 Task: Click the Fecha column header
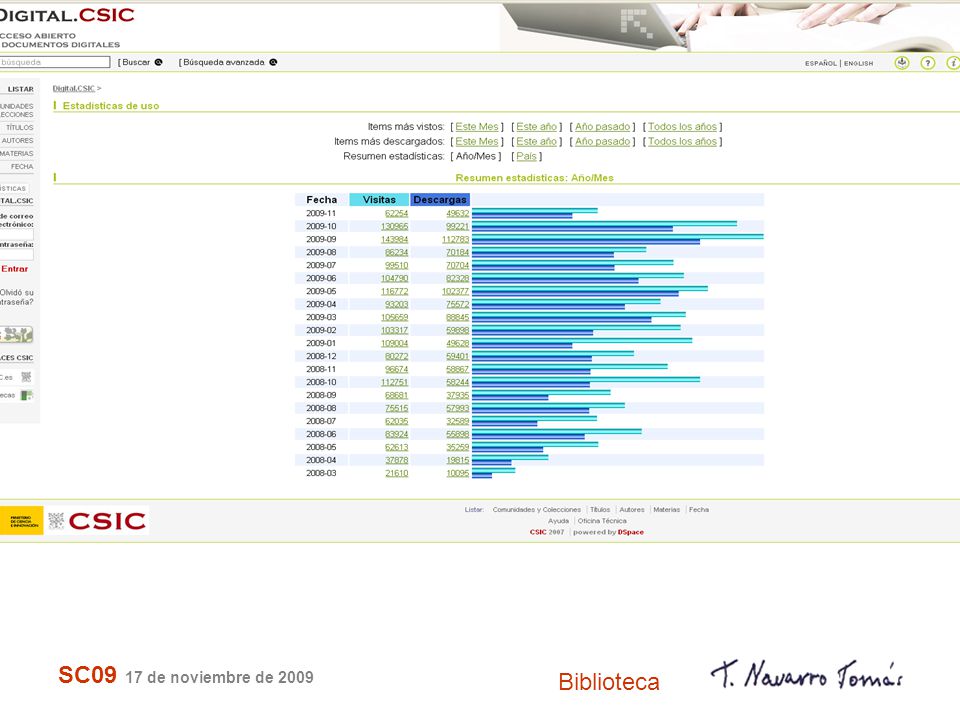pos(321,200)
